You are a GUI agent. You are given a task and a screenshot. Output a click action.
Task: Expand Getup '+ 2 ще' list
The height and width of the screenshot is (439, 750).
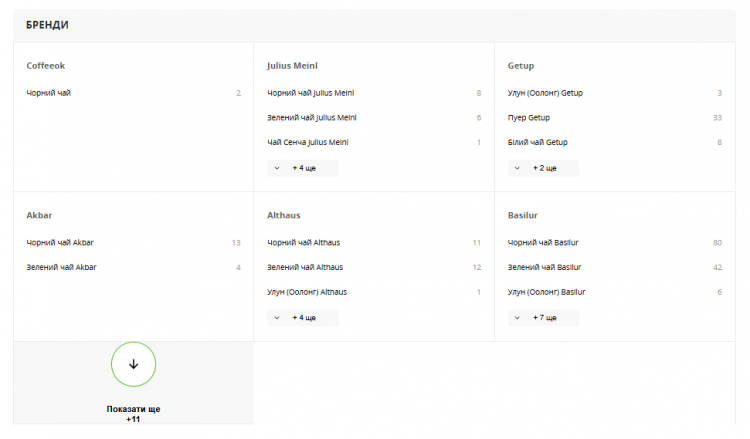click(543, 168)
